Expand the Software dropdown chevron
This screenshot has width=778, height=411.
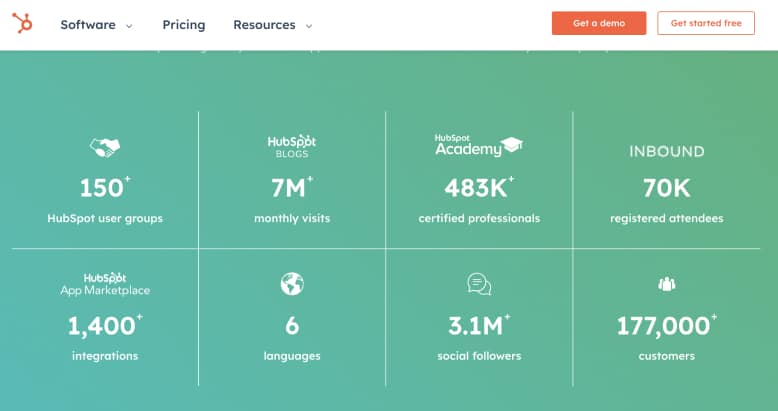click(x=129, y=26)
